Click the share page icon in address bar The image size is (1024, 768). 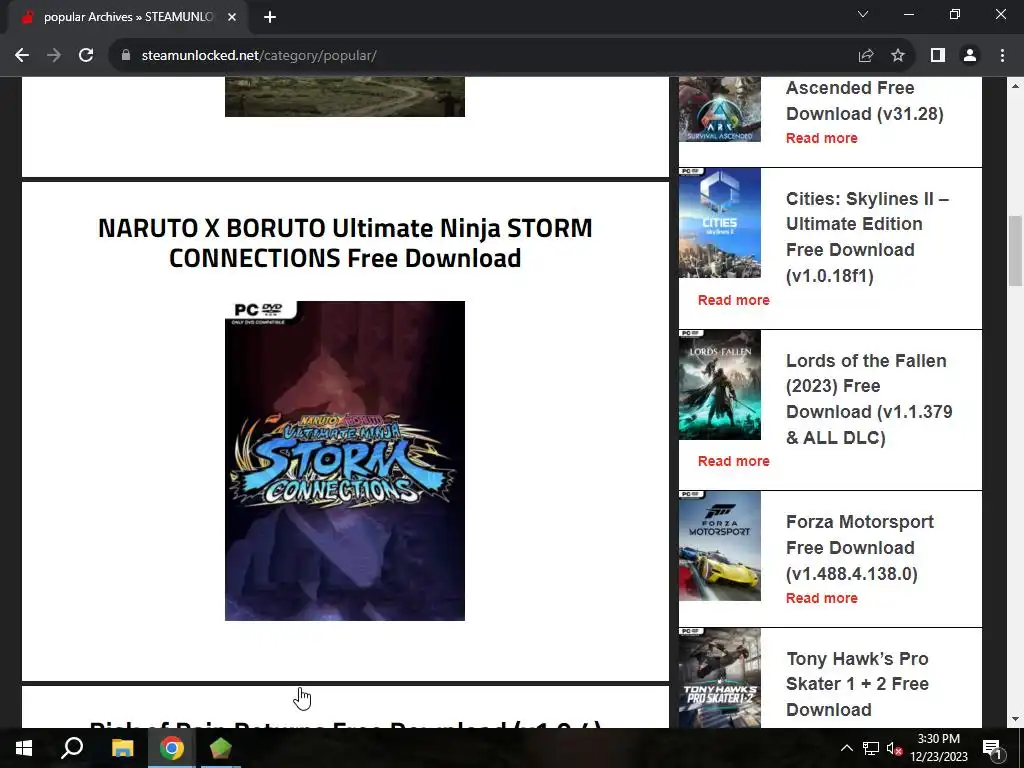click(866, 56)
